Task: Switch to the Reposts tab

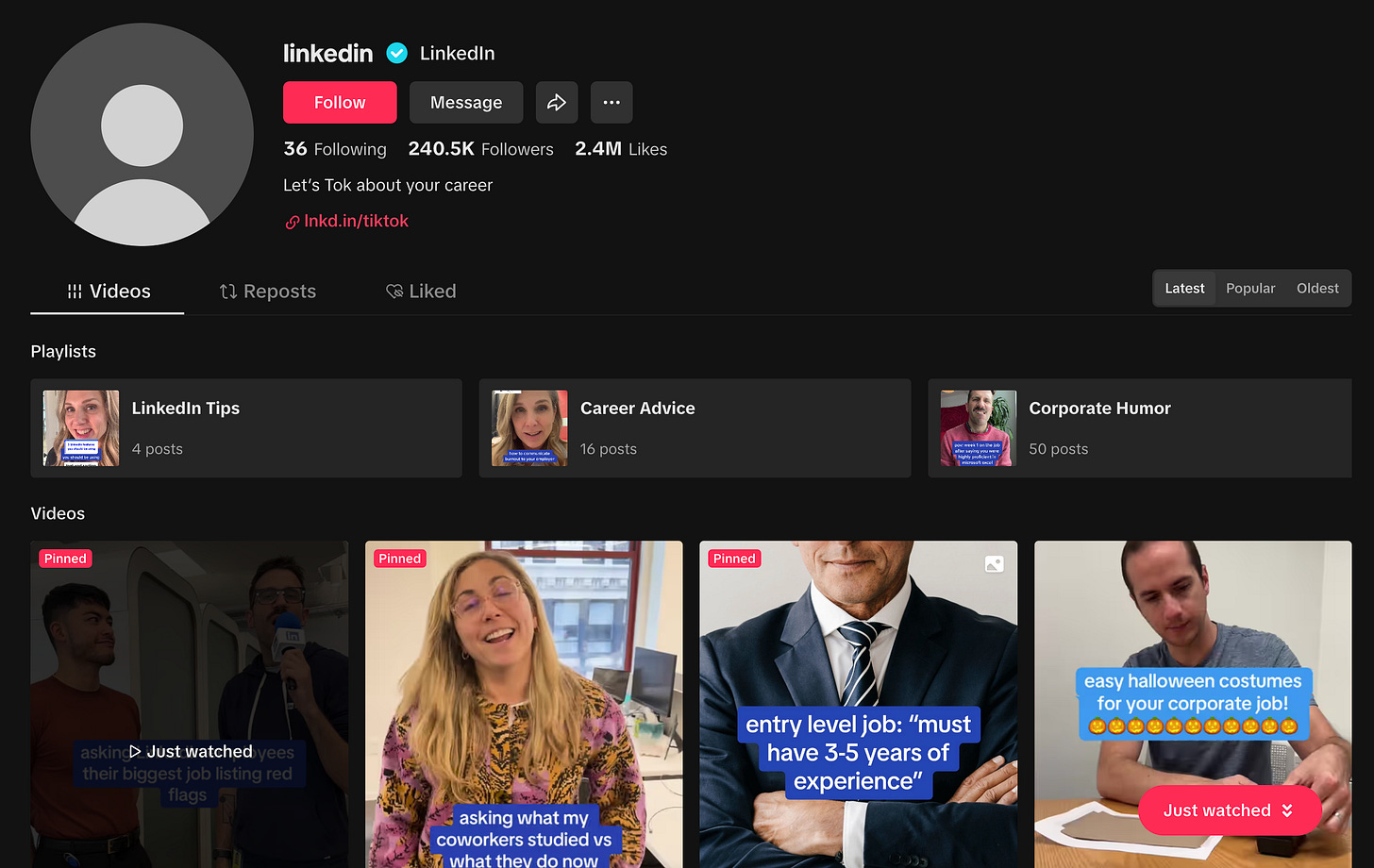Action: [x=267, y=292]
